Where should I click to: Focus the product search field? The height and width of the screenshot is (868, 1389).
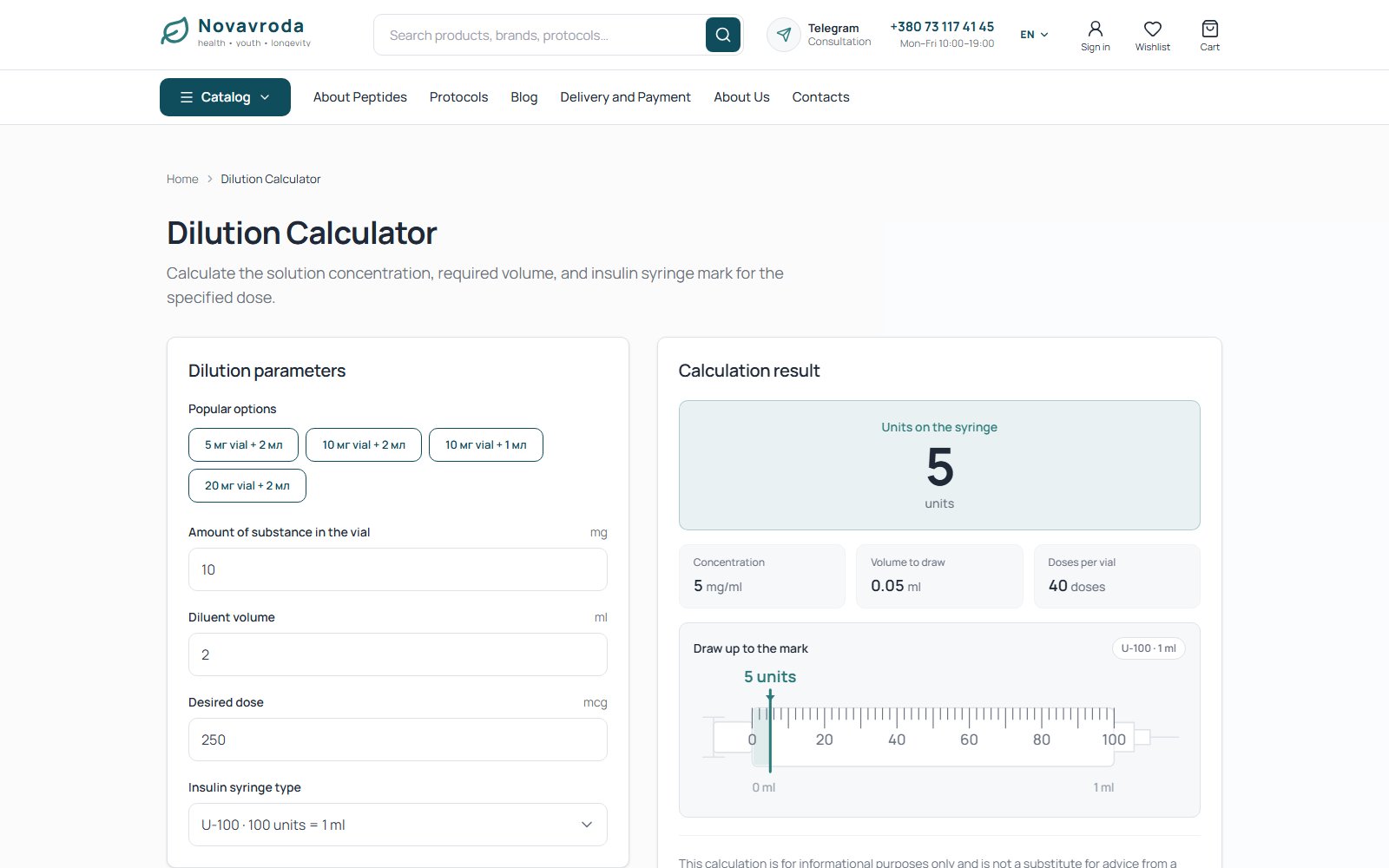tap(540, 35)
